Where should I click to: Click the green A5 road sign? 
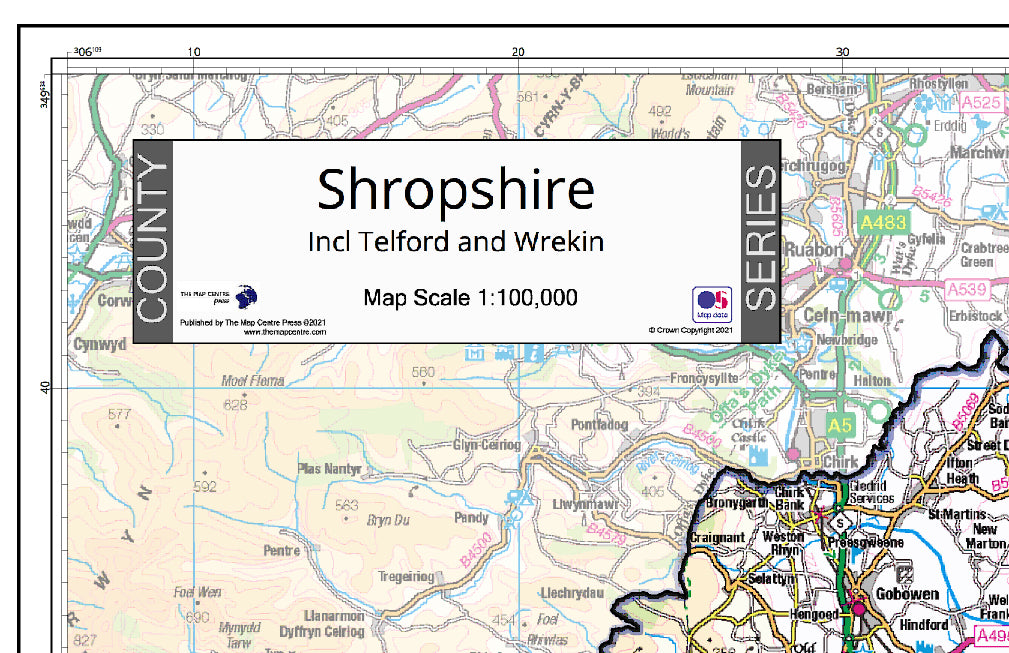[839, 425]
